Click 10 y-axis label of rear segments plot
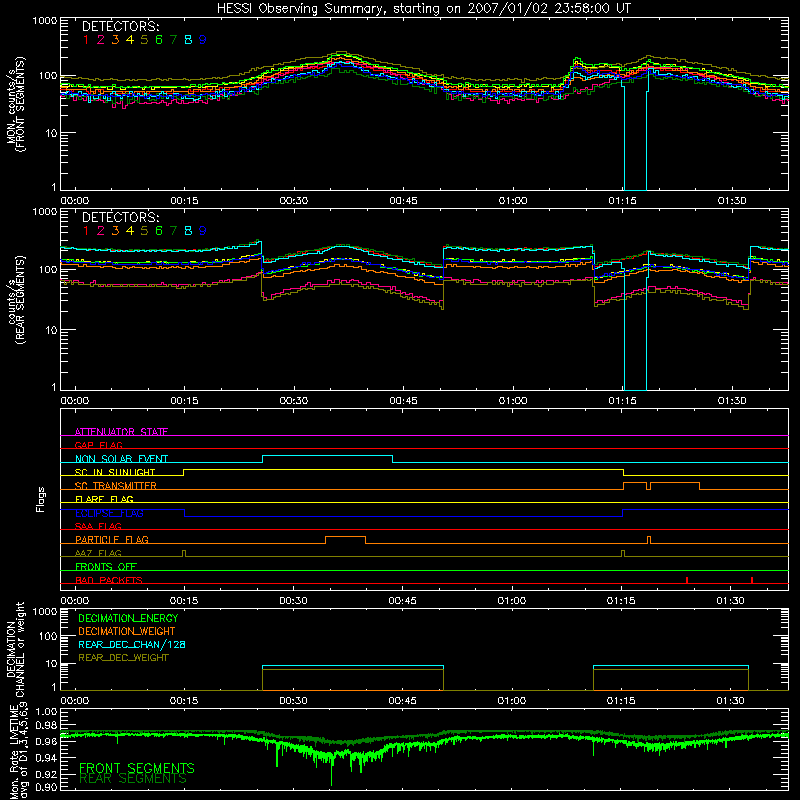Screen dimensions: 800x800 pos(51,330)
